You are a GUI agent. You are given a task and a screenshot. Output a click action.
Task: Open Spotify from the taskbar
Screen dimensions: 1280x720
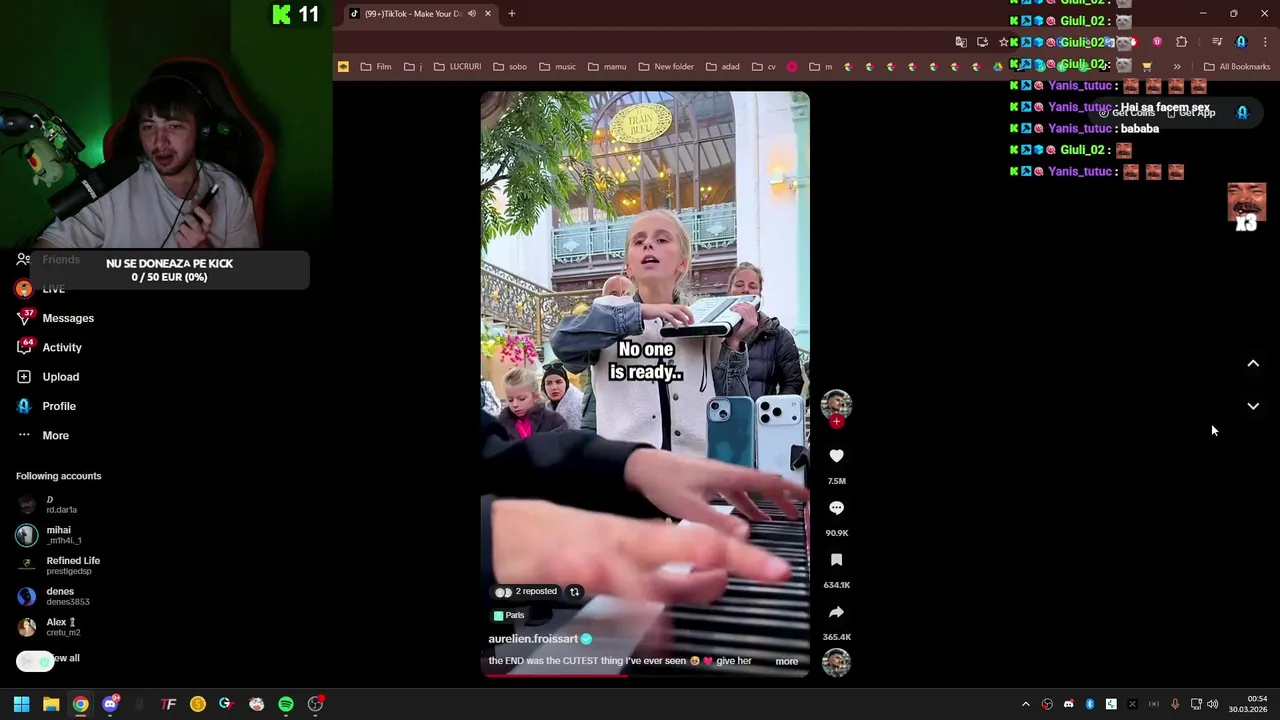pyautogui.click(x=286, y=704)
